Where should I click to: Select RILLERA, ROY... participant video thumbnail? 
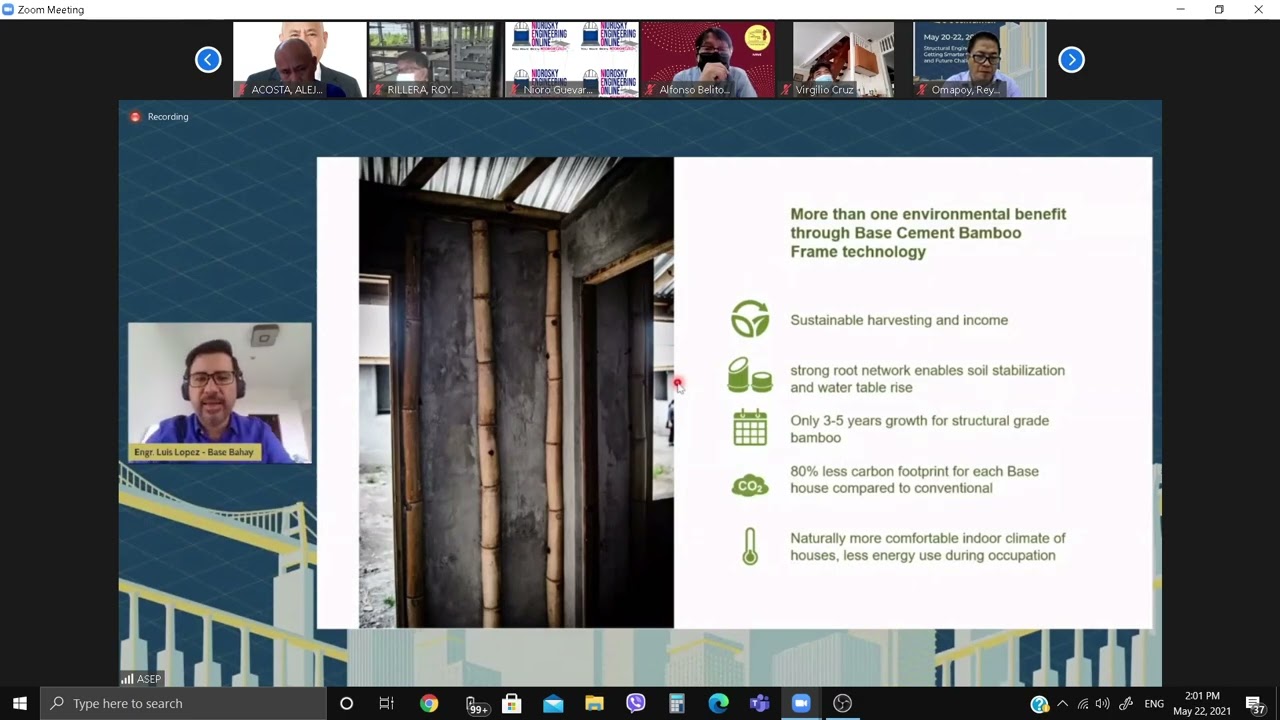click(x=435, y=60)
